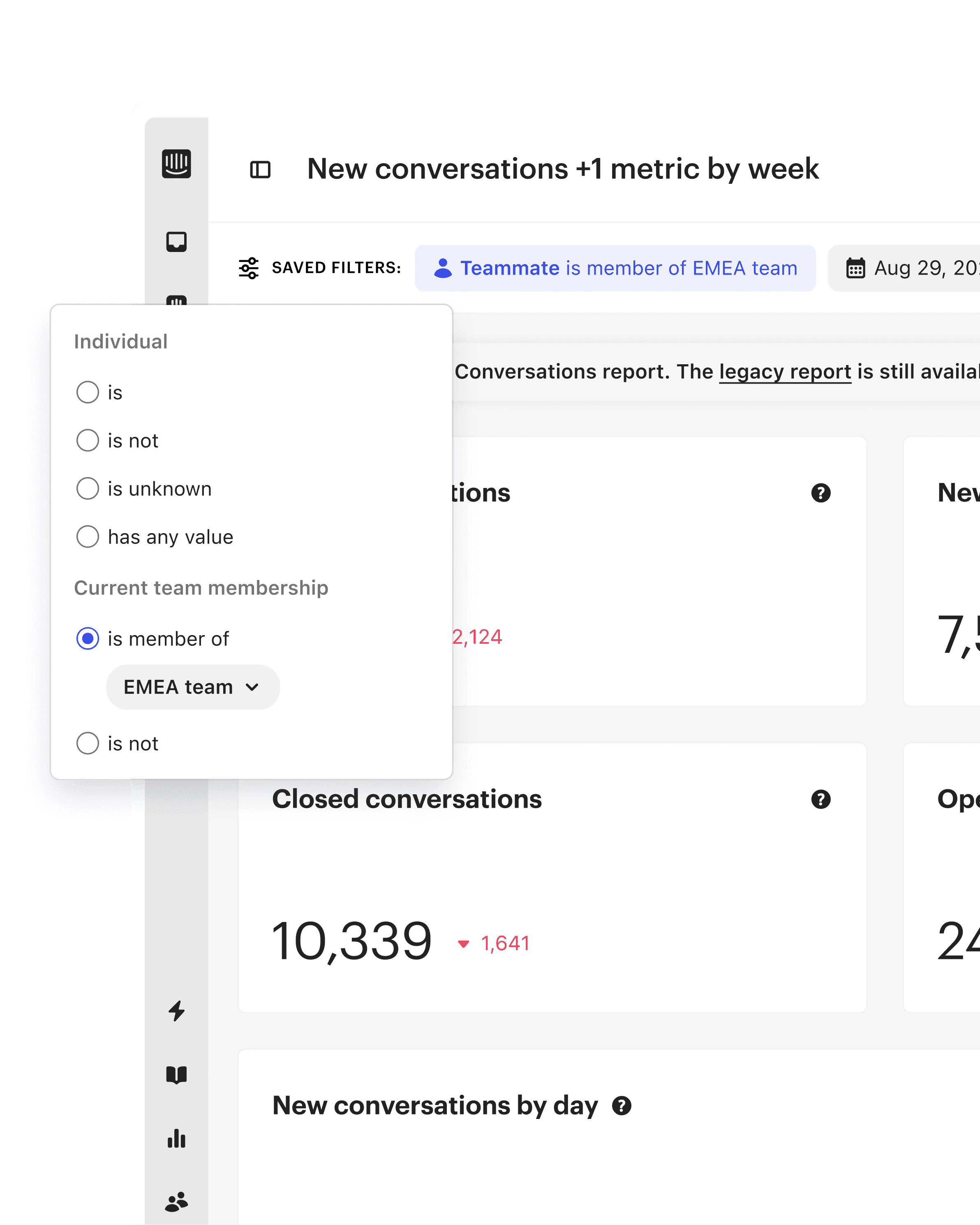Screen dimensions: 980x1225
Task: Select Individual 'is not' radio option
Action: point(88,440)
